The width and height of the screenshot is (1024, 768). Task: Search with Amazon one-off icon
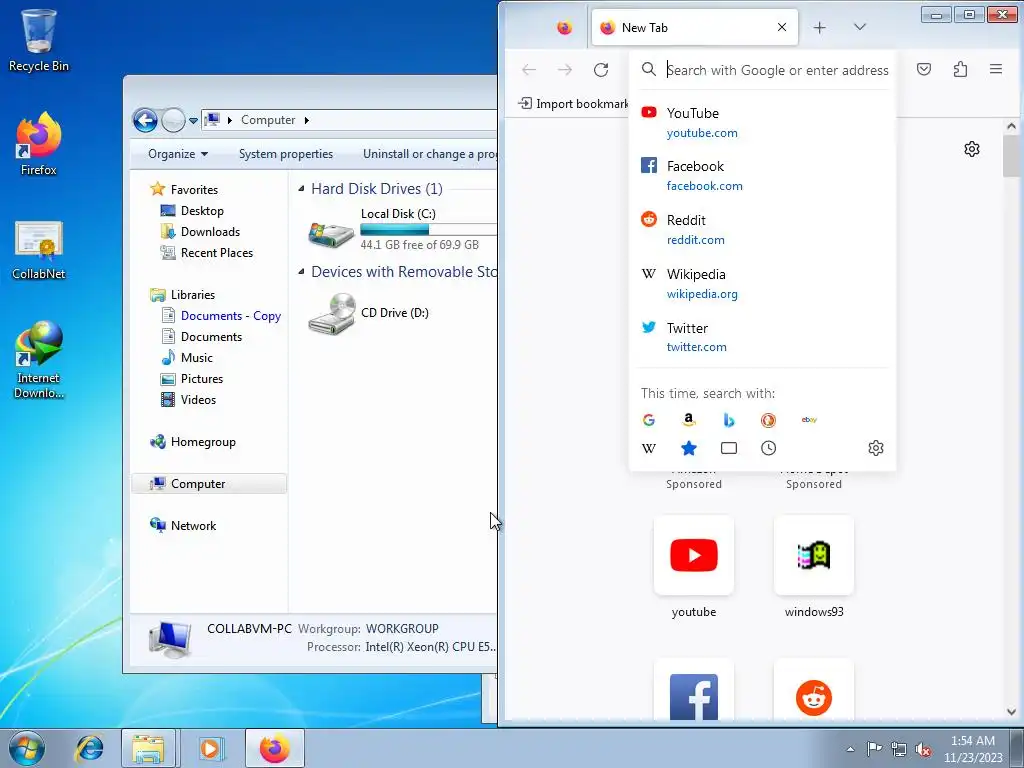pyautogui.click(x=688, y=420)
